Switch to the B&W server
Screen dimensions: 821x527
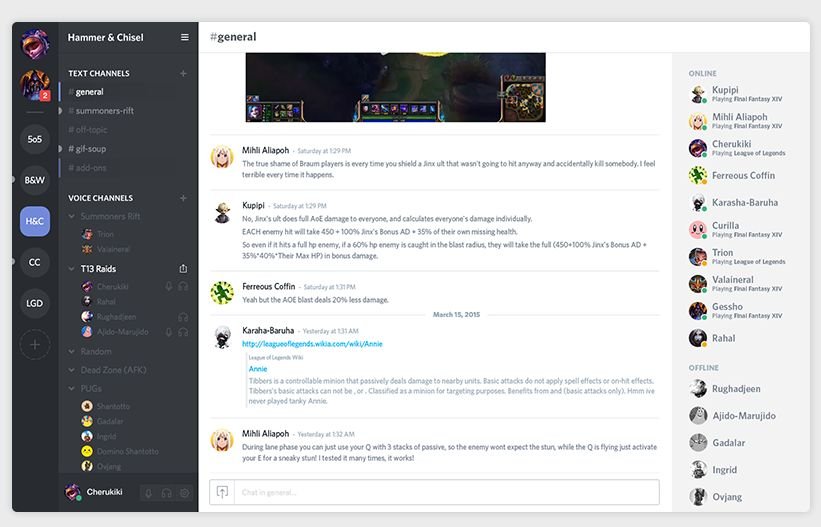[35, 180]
